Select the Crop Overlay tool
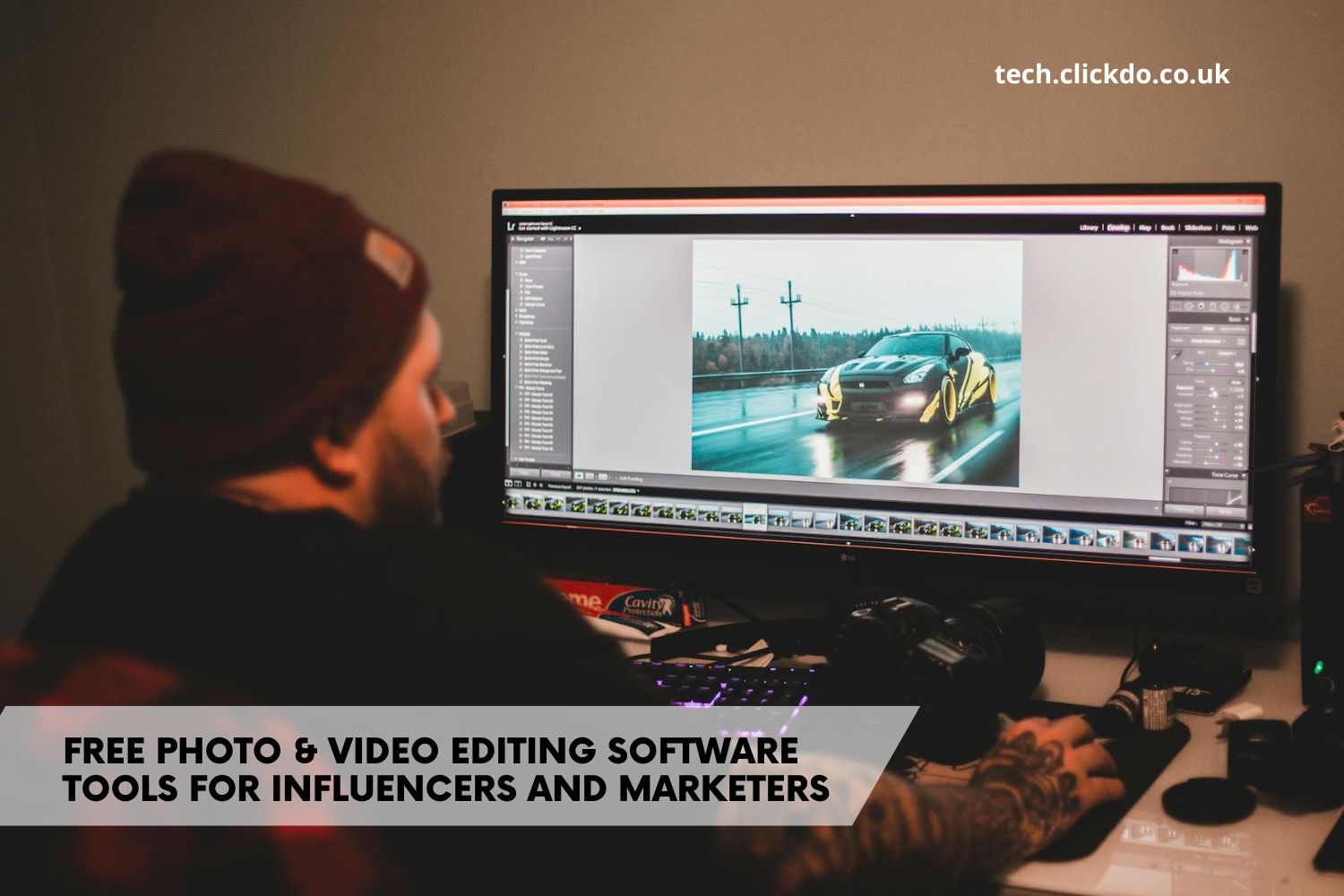 click(1176, 306)
